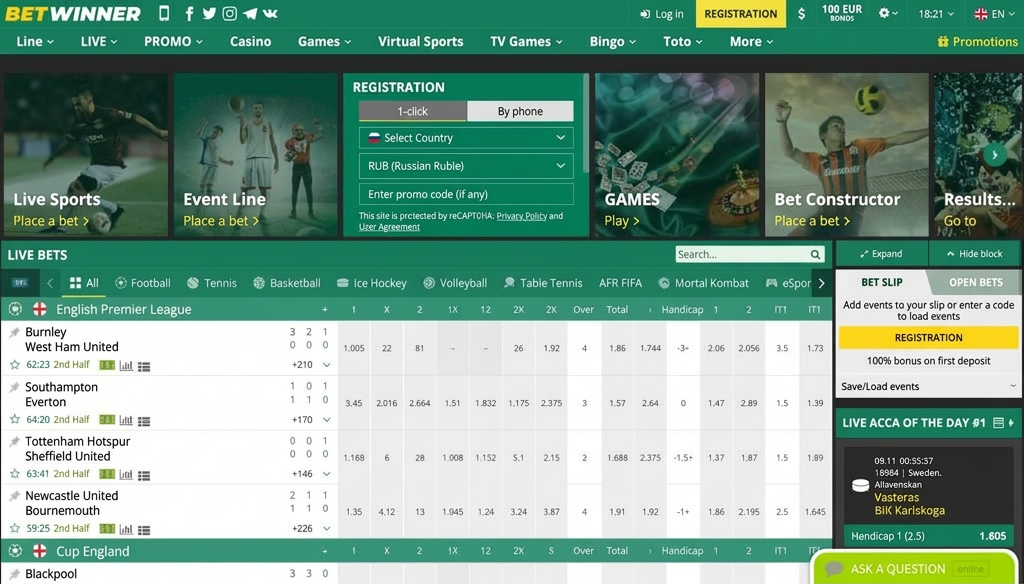Click REGISTRATION in the bet slip

click(x=928, y=338)
